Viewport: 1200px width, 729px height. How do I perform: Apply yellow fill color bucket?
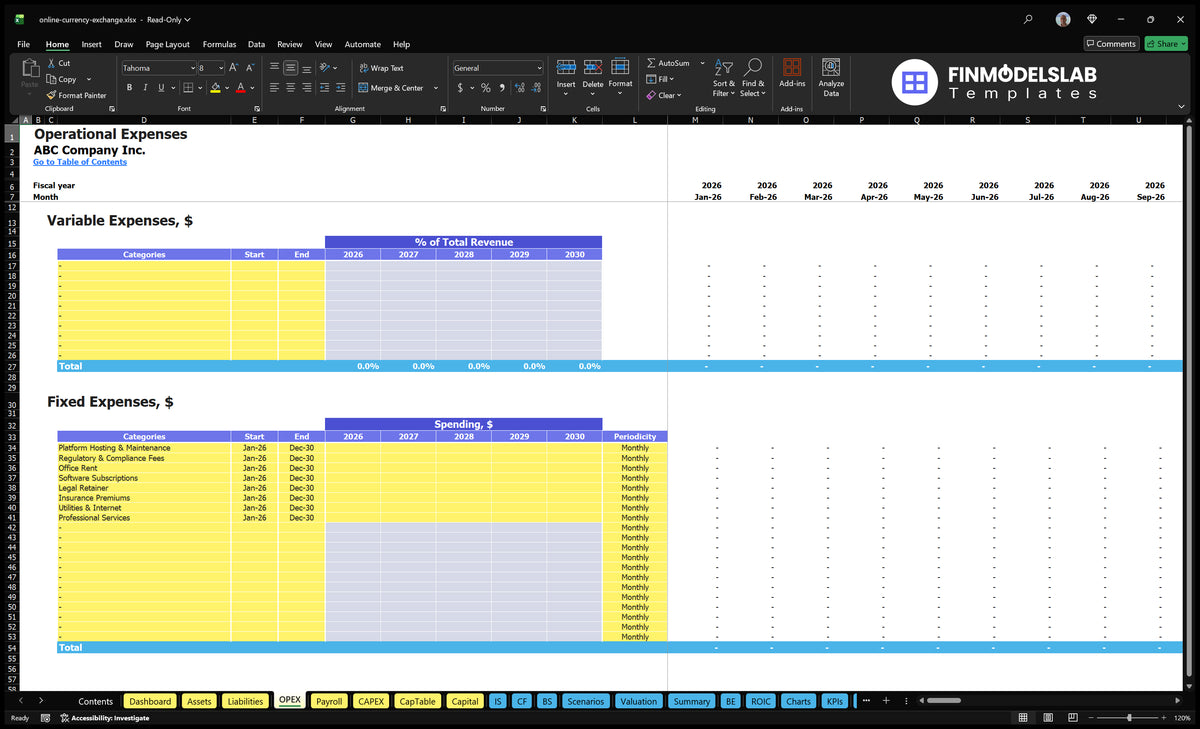pyautogui.click(x=215, y=88)
